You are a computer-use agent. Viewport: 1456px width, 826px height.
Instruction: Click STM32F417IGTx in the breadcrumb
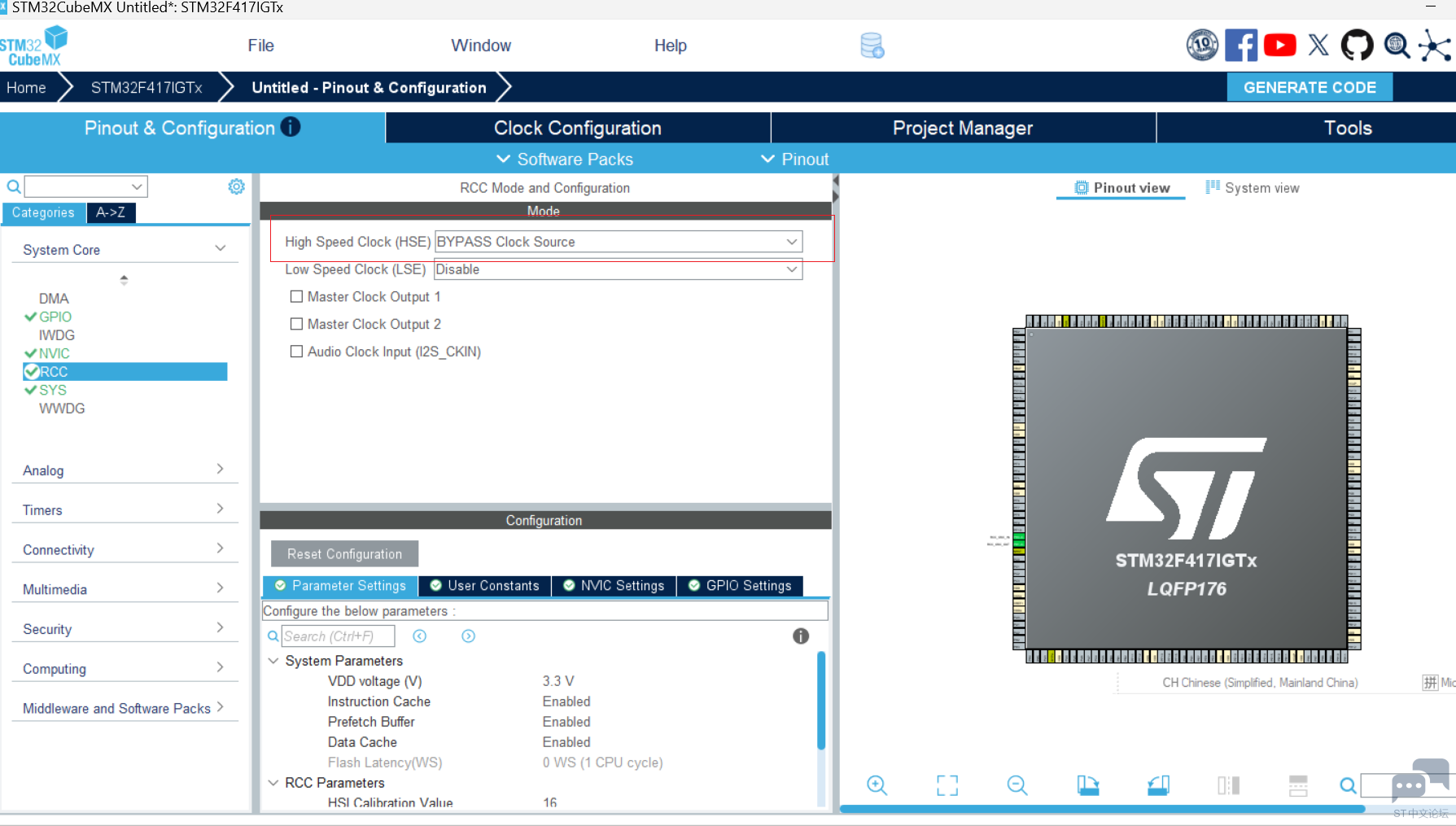146,87
